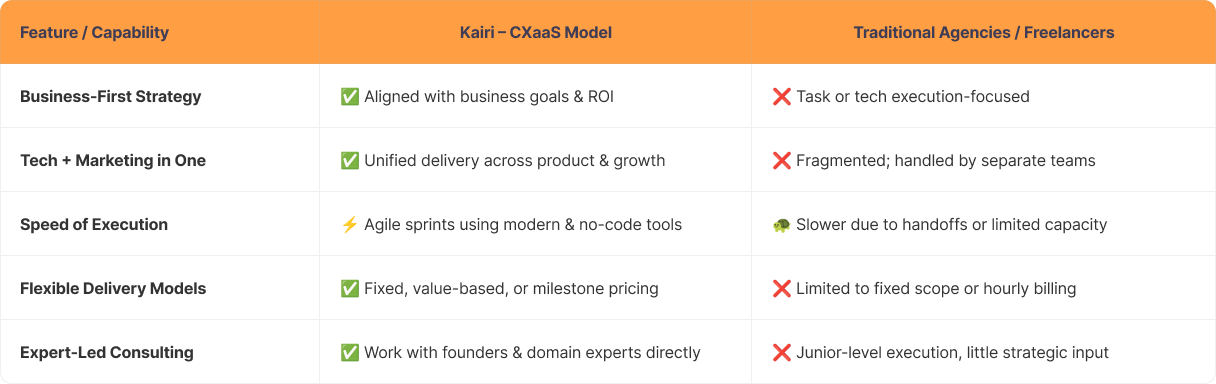
Task: Click lightning bolt icon before Agile sprints
Action: [x=349, y=225]
